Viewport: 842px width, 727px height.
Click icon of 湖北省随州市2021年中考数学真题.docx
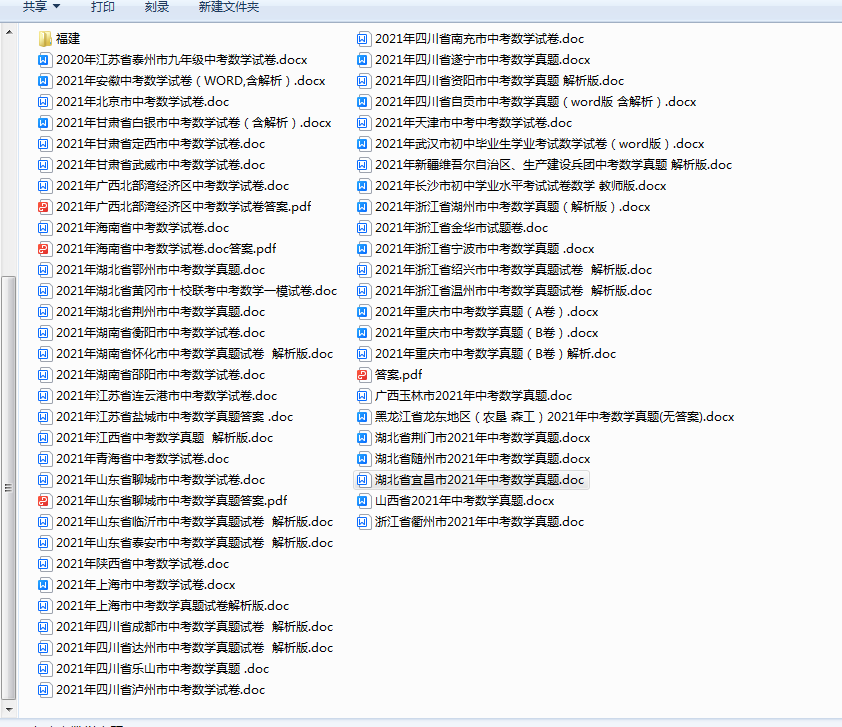point(363,459)
